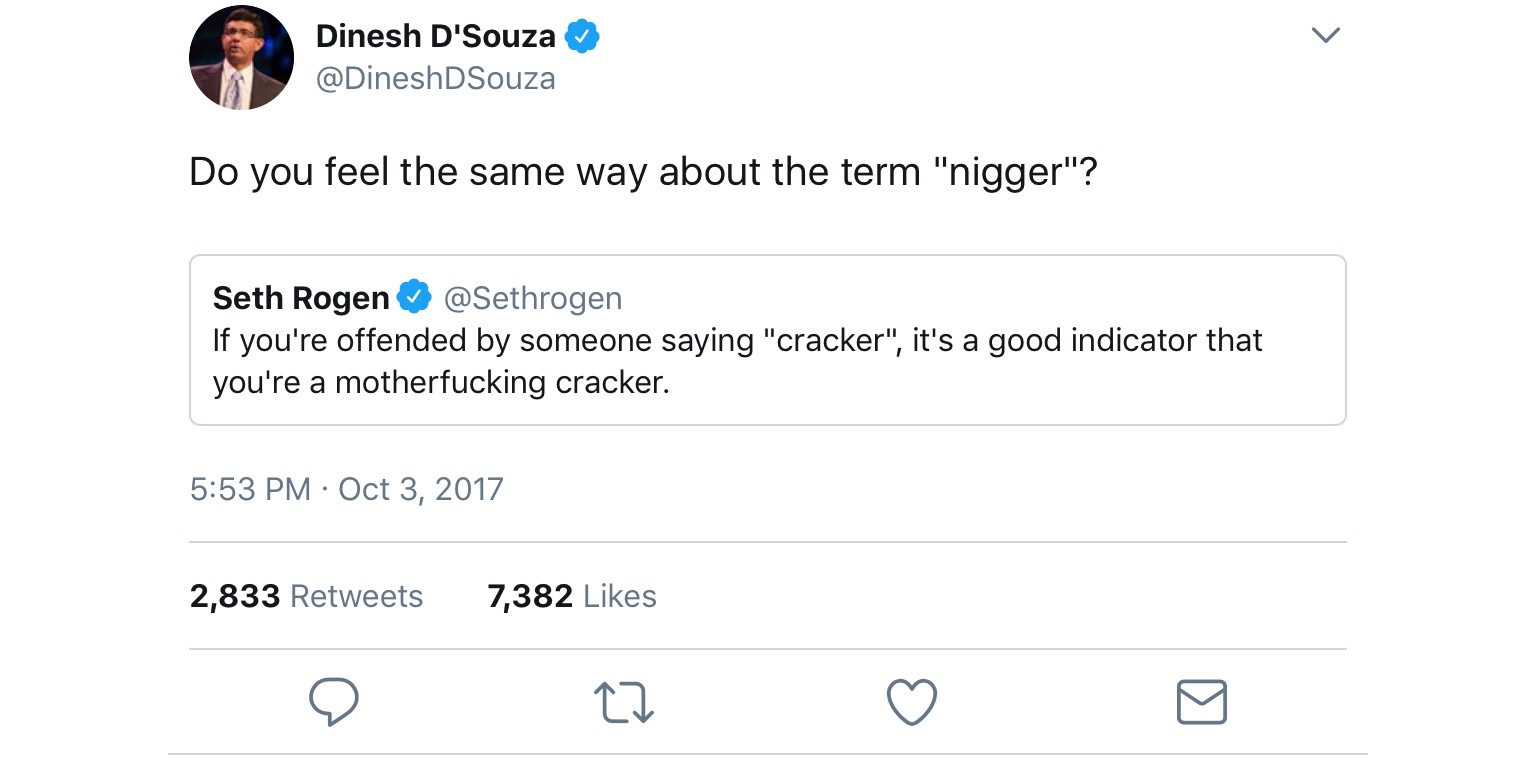Click Dinesh D'Souza's blue verified badge
Viewport: 1536px width, 766px height.
582,37
